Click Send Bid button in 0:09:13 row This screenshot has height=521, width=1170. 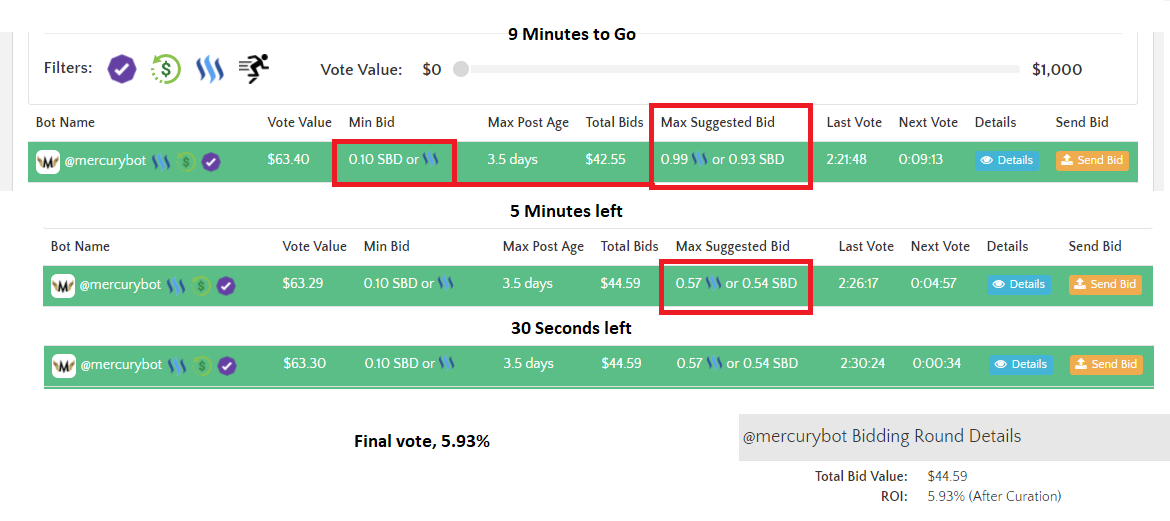point(1092,160)
